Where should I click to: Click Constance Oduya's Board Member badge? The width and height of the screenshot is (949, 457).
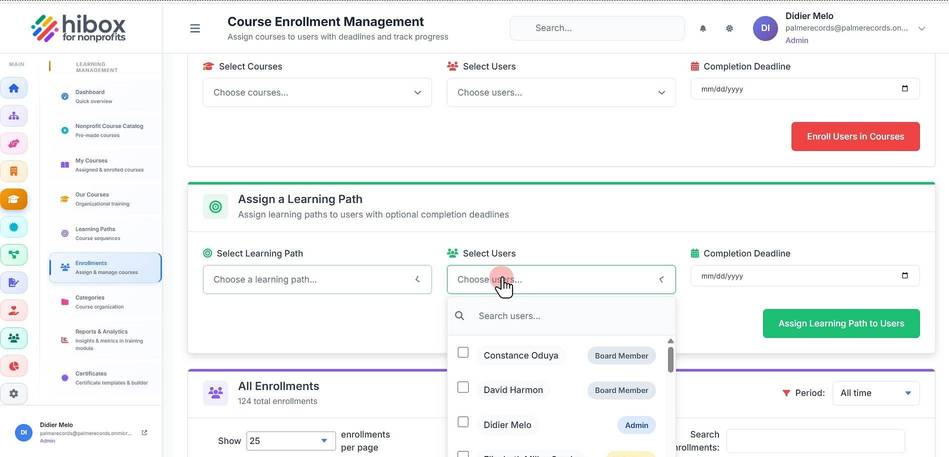pos(621,356)
